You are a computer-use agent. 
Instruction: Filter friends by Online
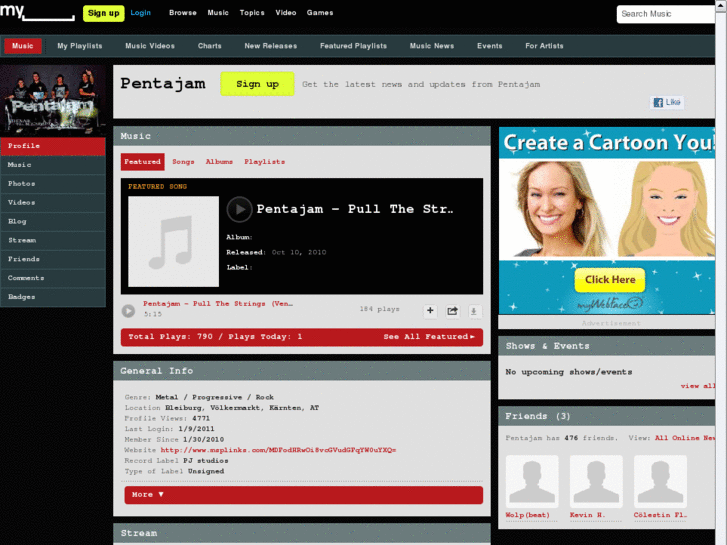[685, 438]
